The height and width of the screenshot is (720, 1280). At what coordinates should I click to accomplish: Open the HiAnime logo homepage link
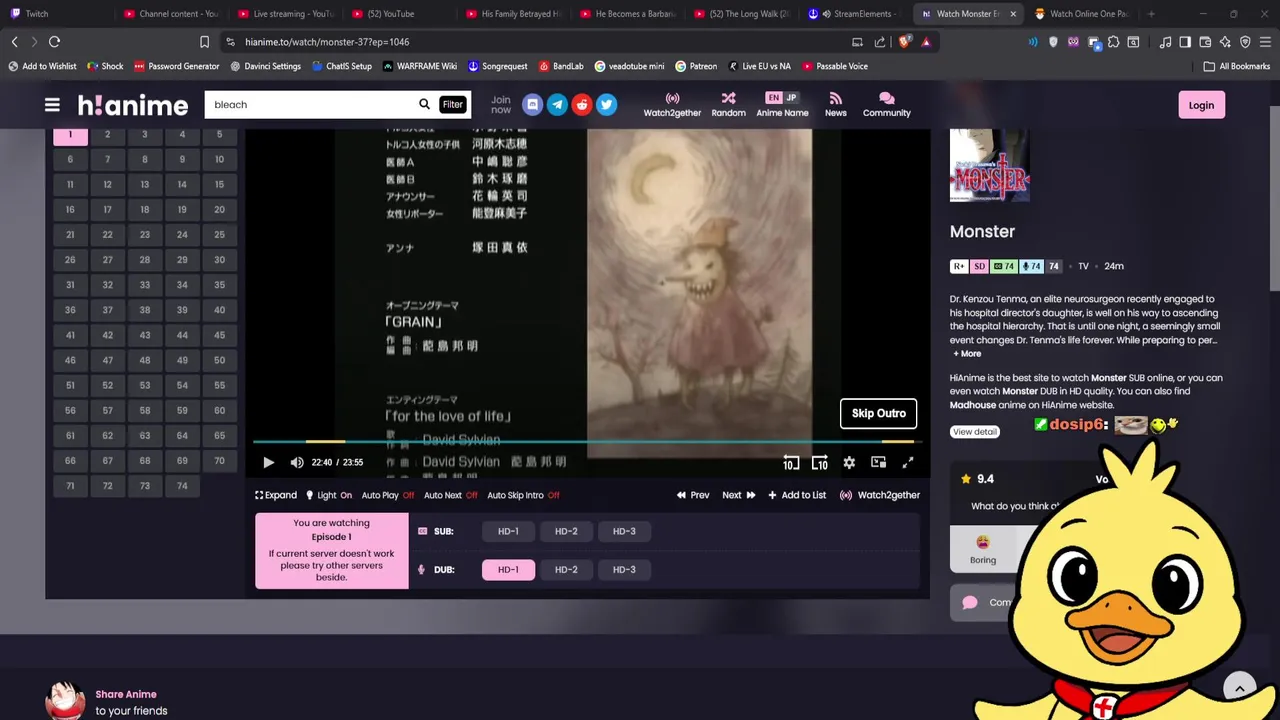133,105
